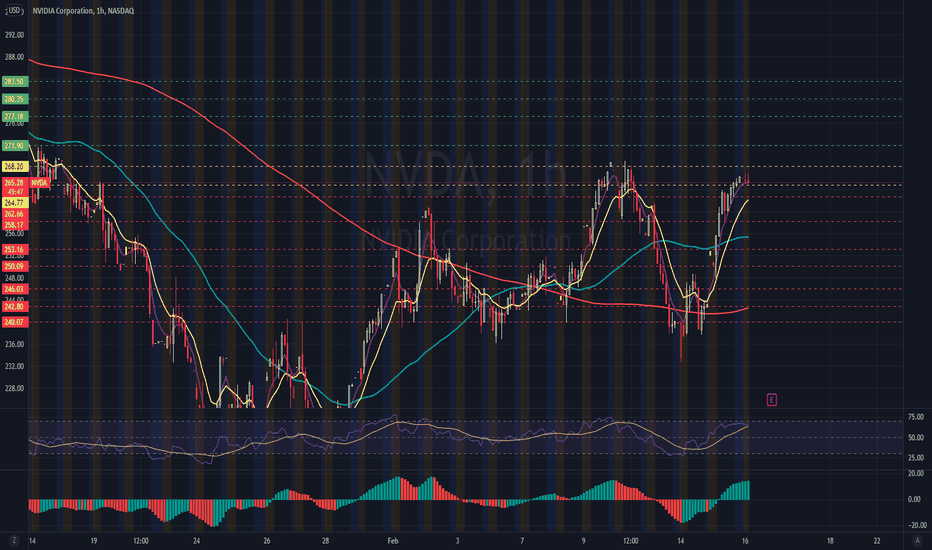Viewport: 932px width, 550px height.
Task: Click the RSI 50.00 scale value
Action: click(x=916, y=438)
